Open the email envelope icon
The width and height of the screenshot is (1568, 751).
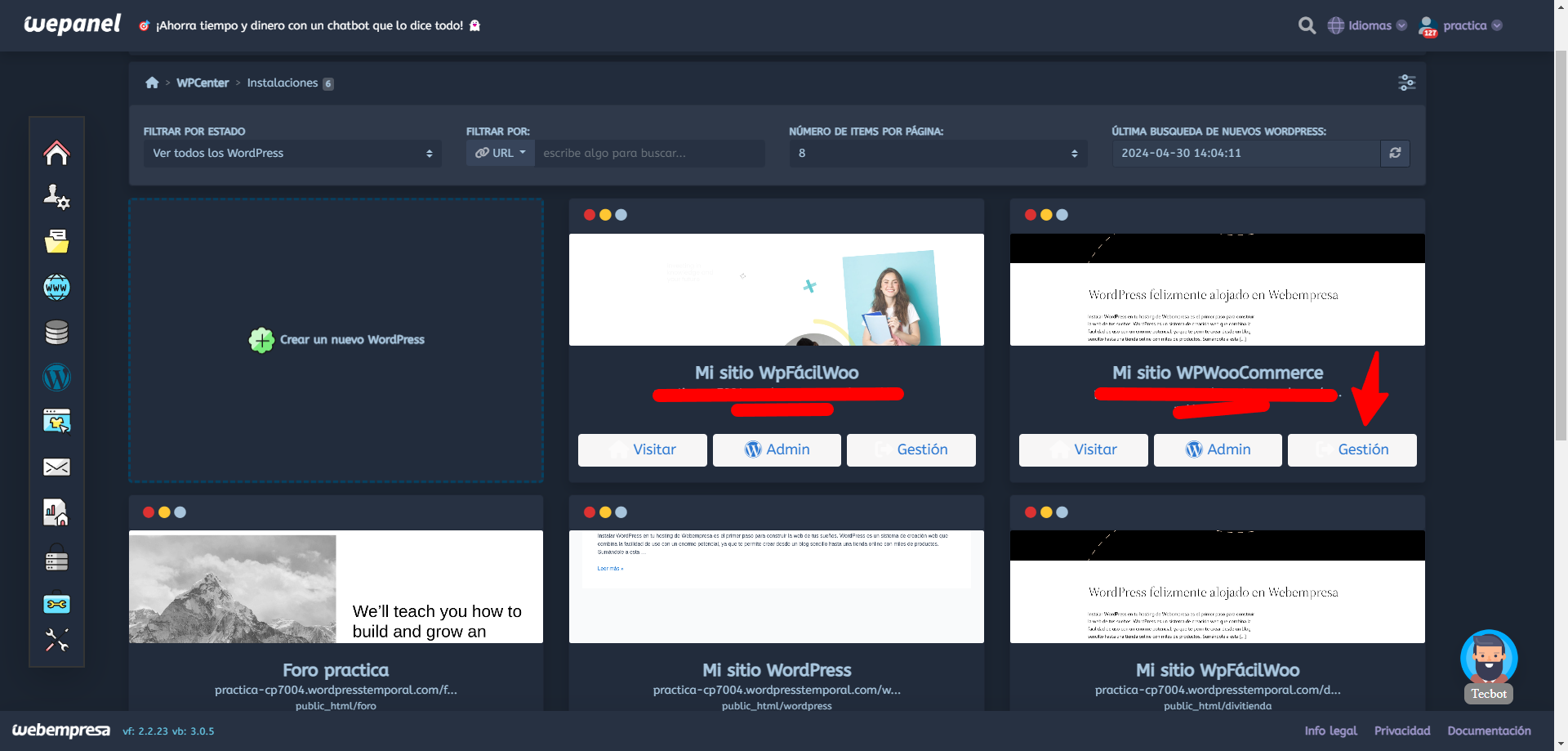pyautogui.click(x=56, y=467)
